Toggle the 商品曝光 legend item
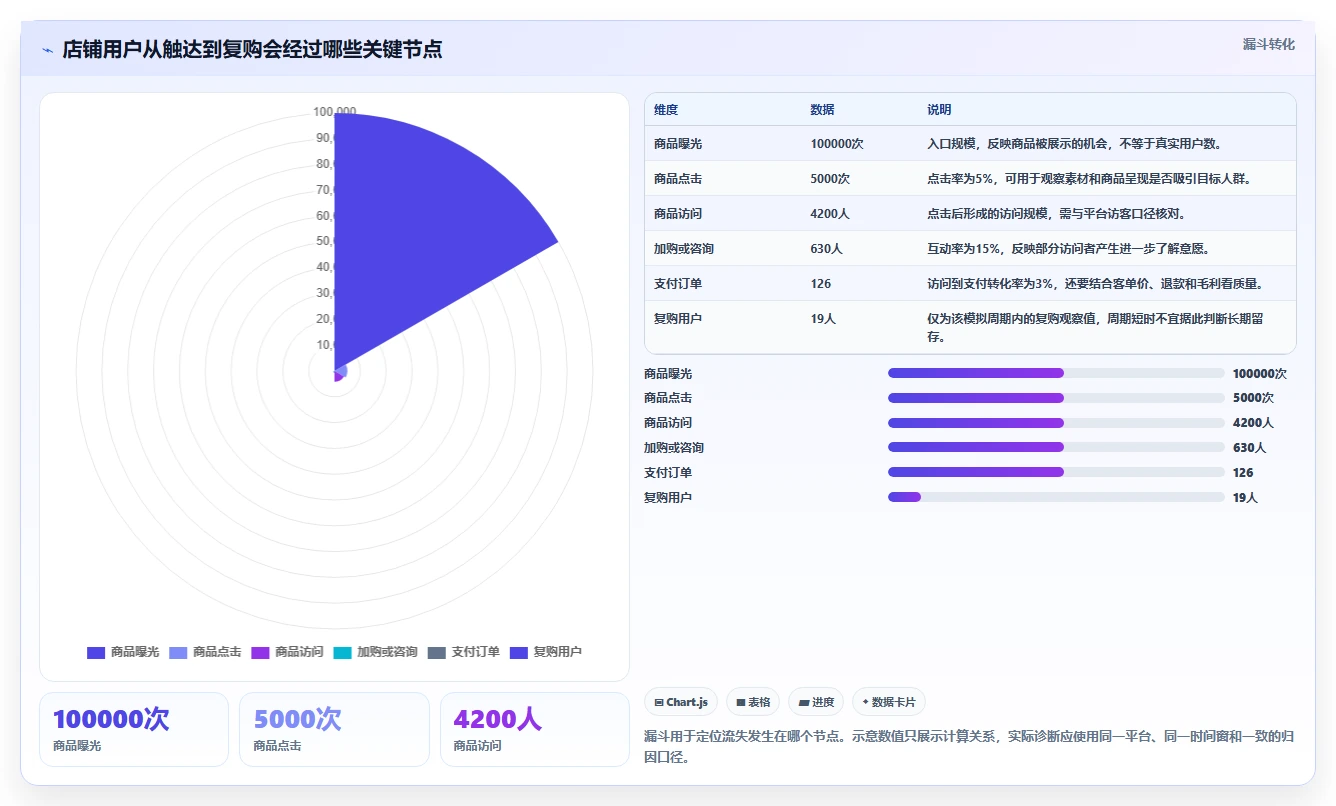The width and height of the screenshot is (1336, 806). pyautogui.click(x=123, y=652)
